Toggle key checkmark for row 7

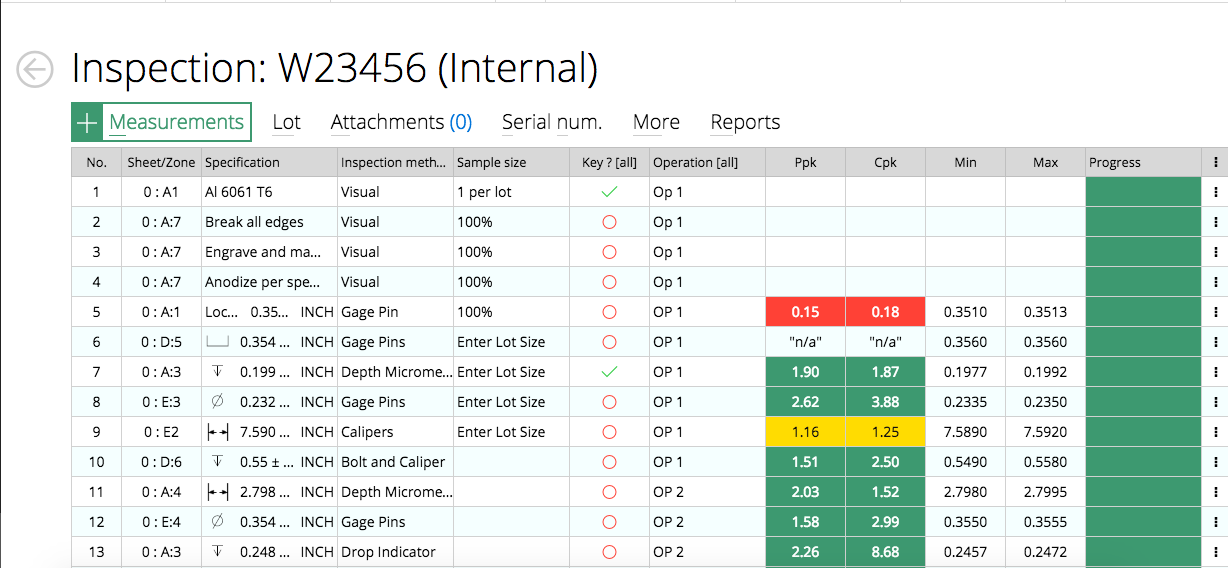coord(609,372)
